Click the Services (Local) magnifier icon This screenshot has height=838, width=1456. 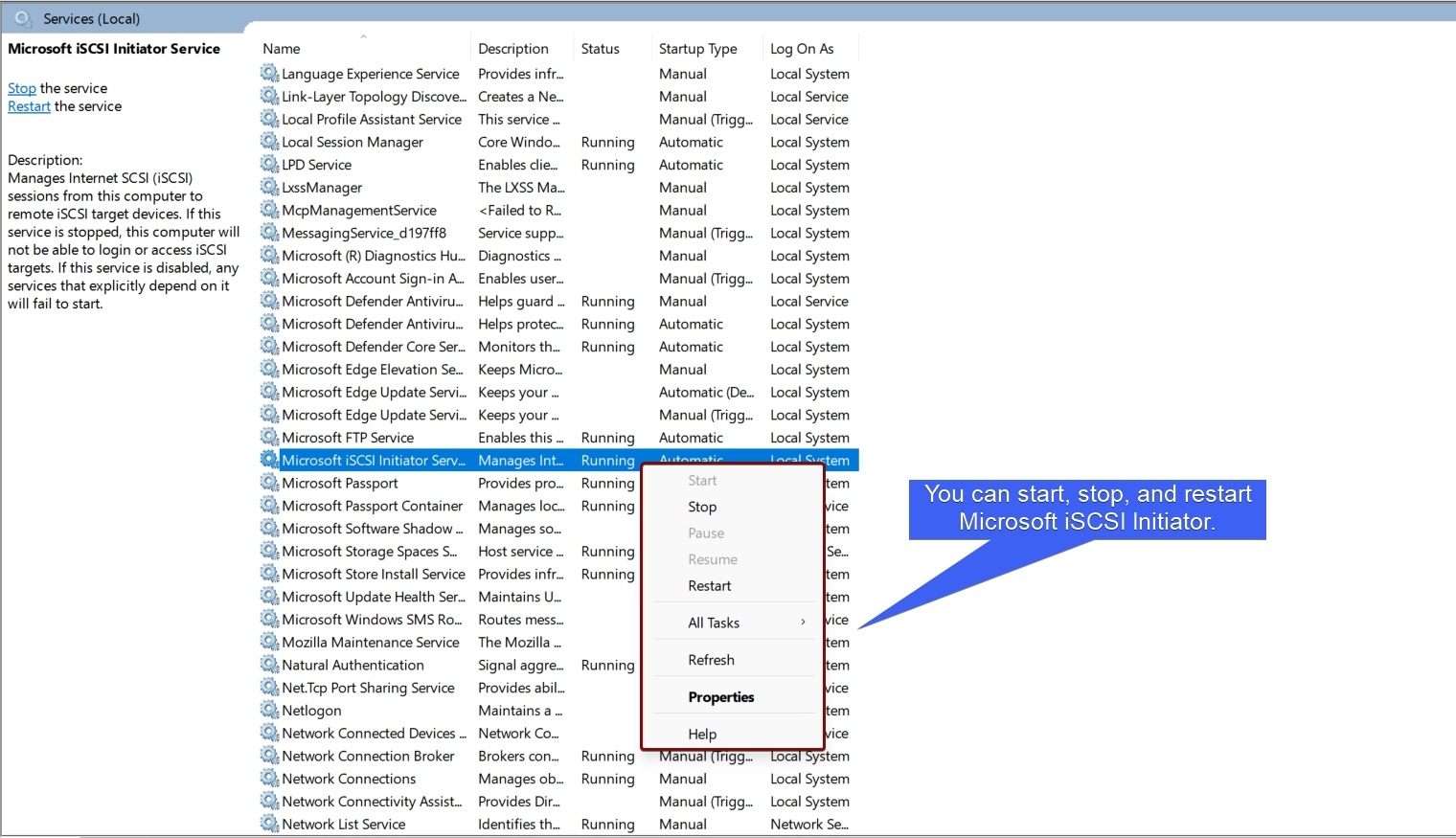[23, 18]
